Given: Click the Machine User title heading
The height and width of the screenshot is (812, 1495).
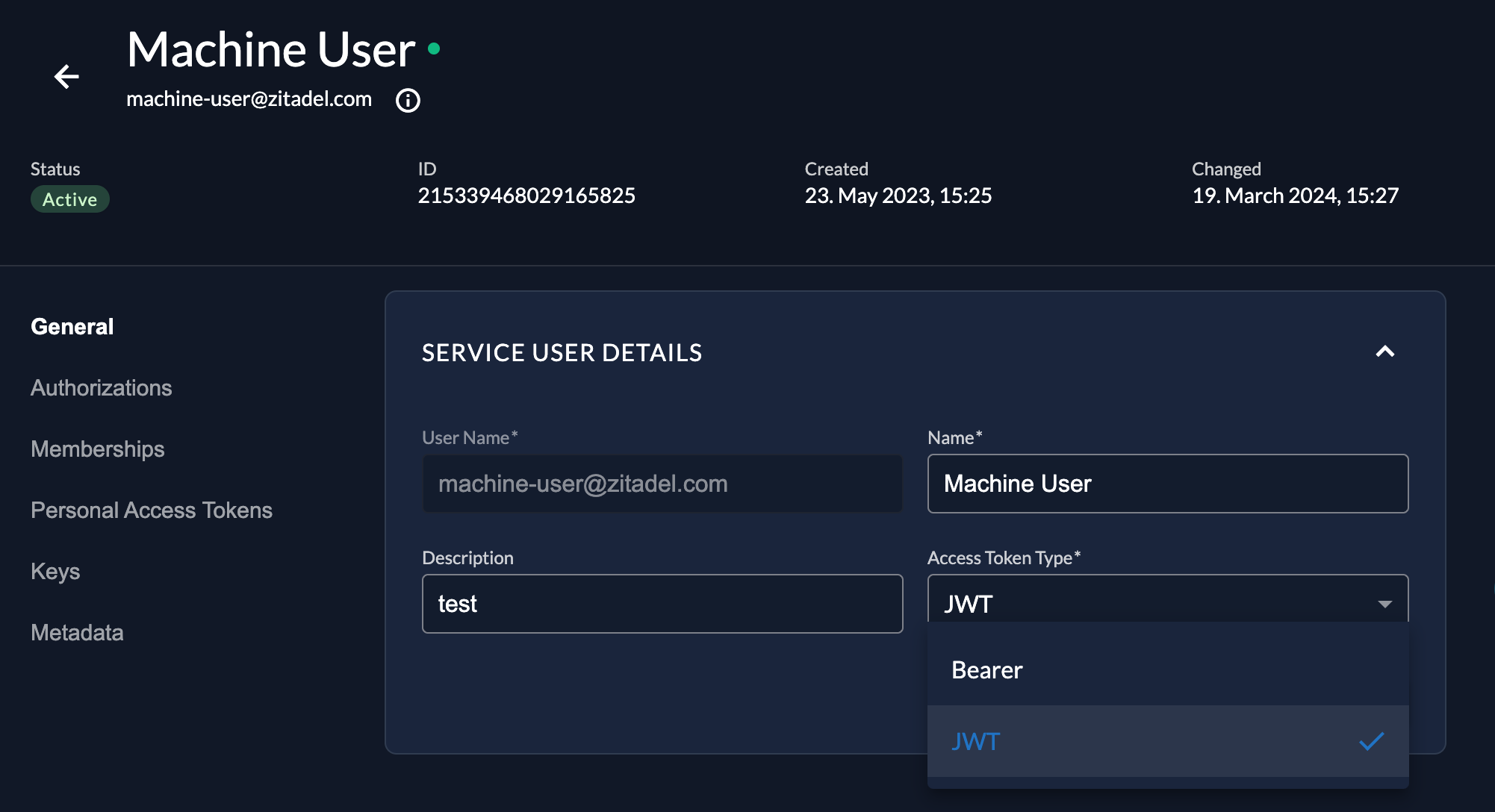Looking at the screenshot, I should pos(270,49).
